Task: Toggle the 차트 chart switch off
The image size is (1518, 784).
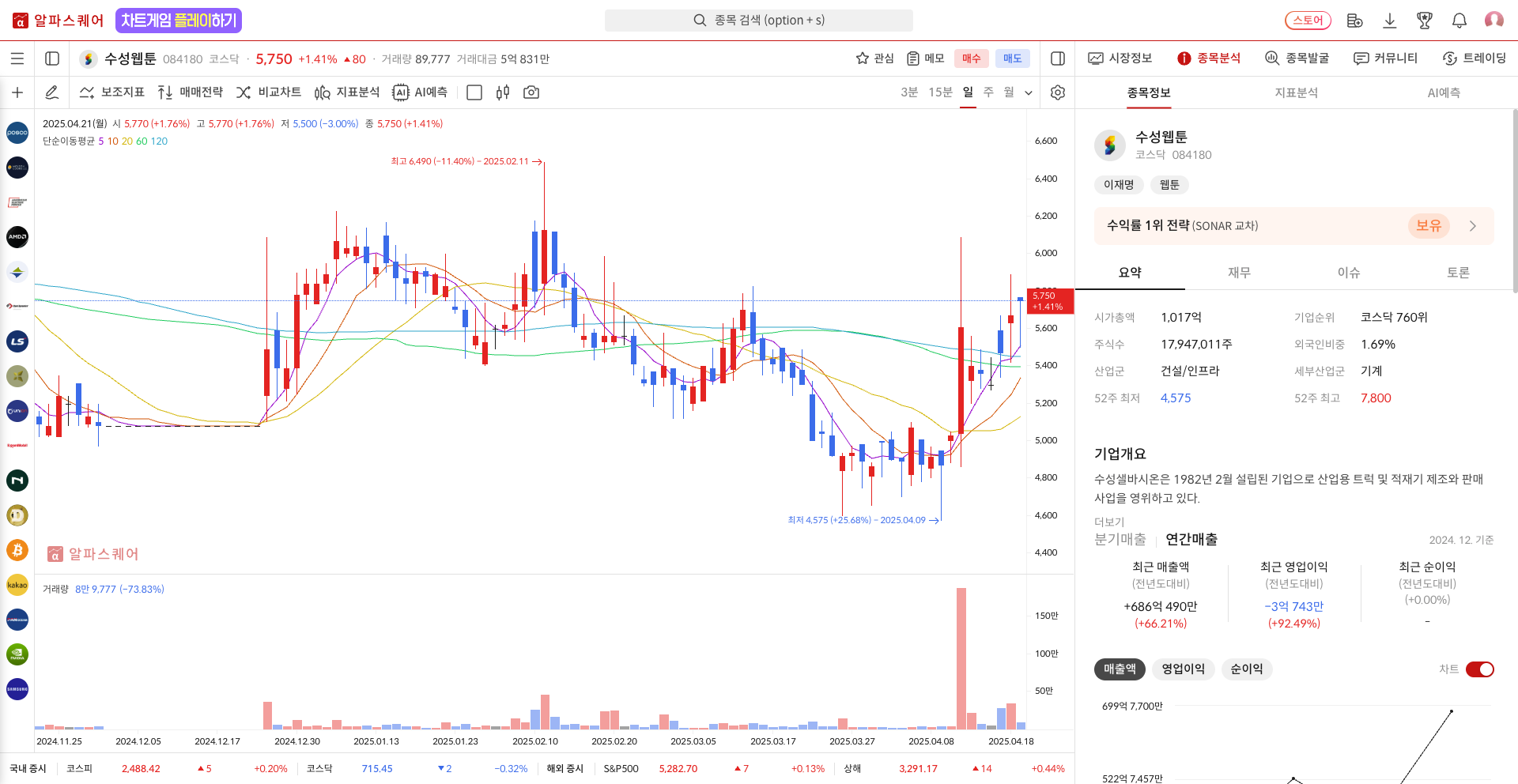Action: [1480, 669]
